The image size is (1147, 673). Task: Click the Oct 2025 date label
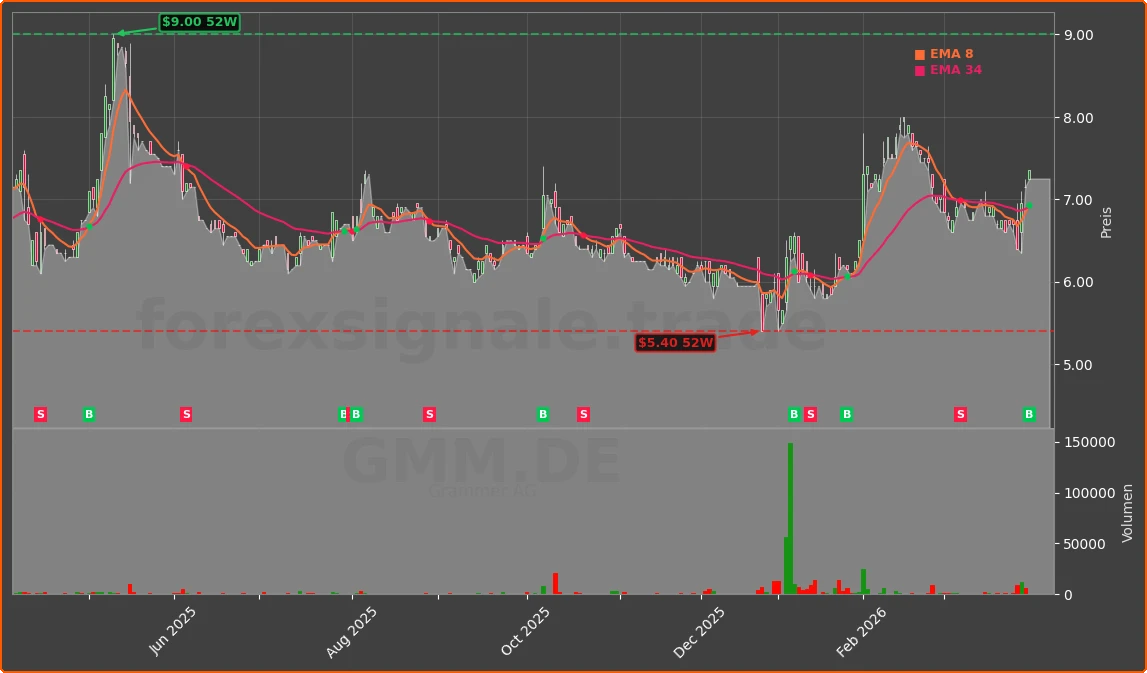click(525, 631)
